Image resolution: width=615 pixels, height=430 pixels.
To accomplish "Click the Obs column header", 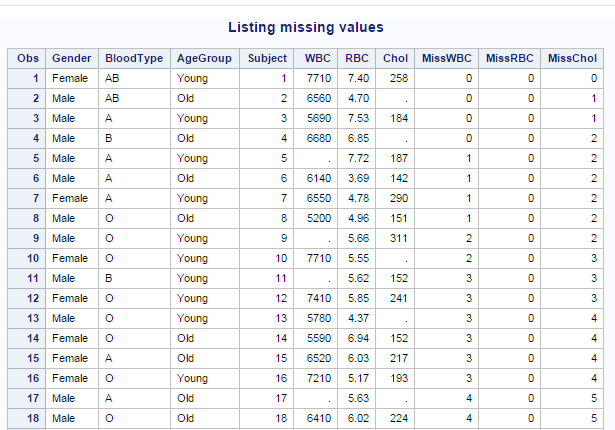I will click(x=27, y=59).
